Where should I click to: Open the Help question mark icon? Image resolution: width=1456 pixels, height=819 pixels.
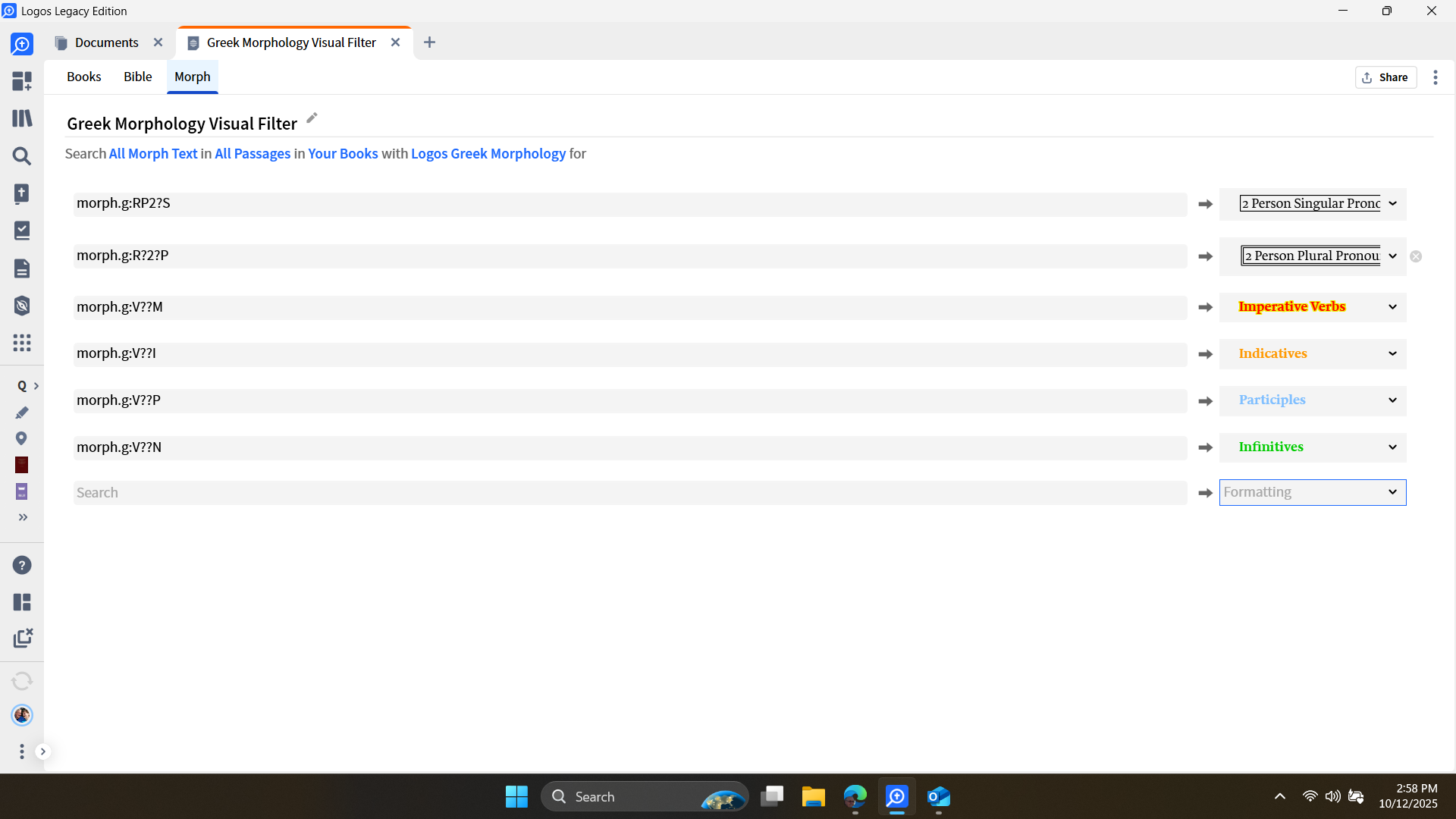pos(22,565)
